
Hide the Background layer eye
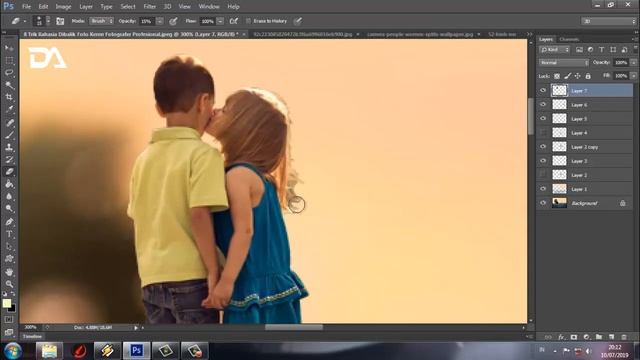pos(543,203)
